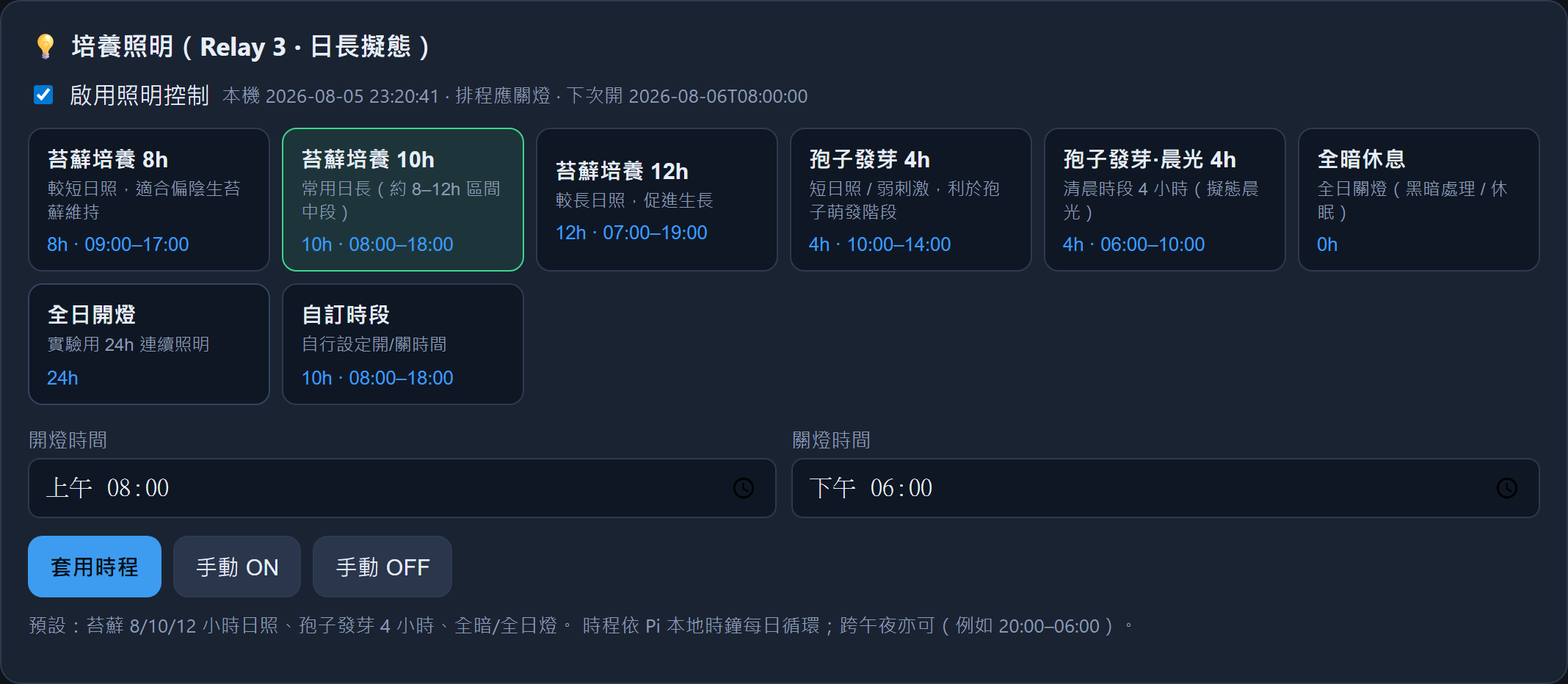Uncheck the 啟用照明控制 checkbox

43,95
